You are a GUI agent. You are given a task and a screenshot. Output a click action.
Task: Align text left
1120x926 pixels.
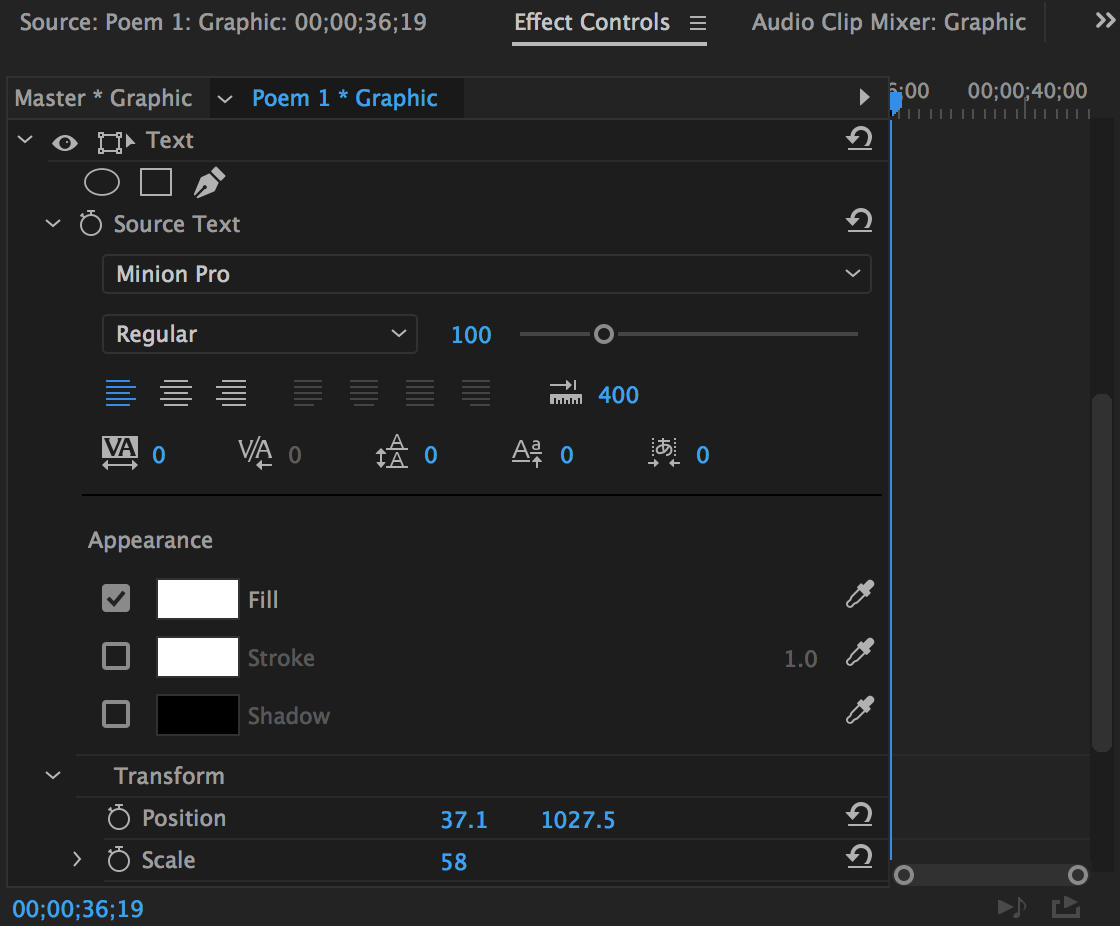[x=121, y=393]
